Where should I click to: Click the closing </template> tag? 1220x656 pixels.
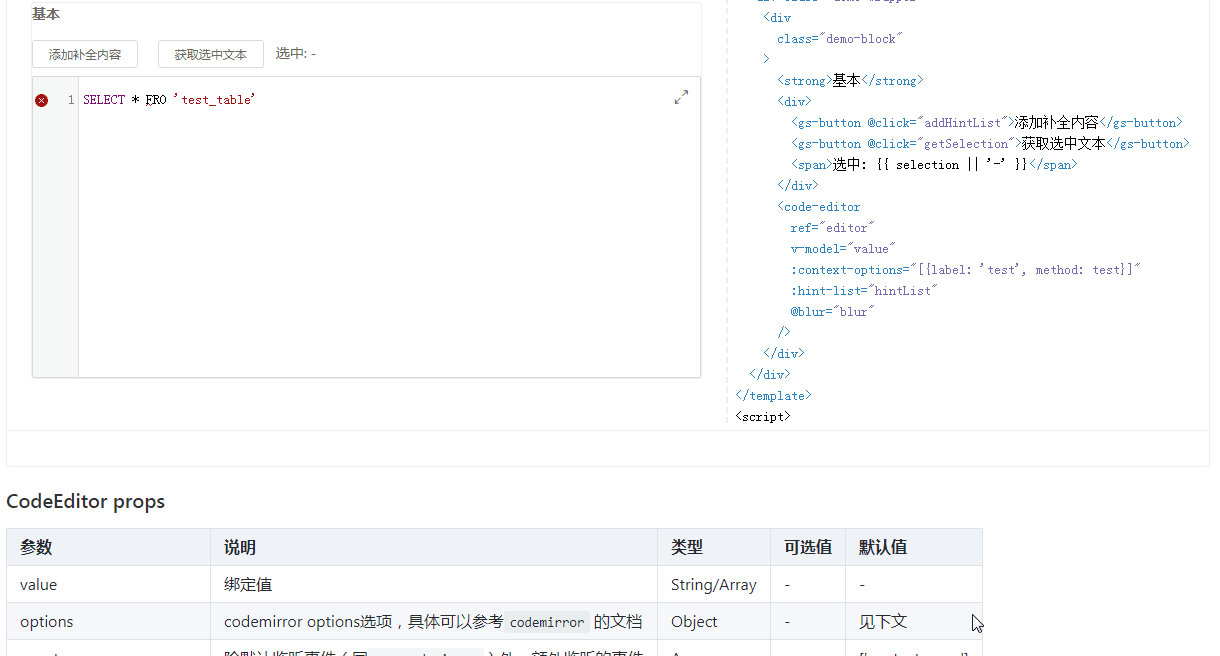pyautogui.click(x=773, y=396)
